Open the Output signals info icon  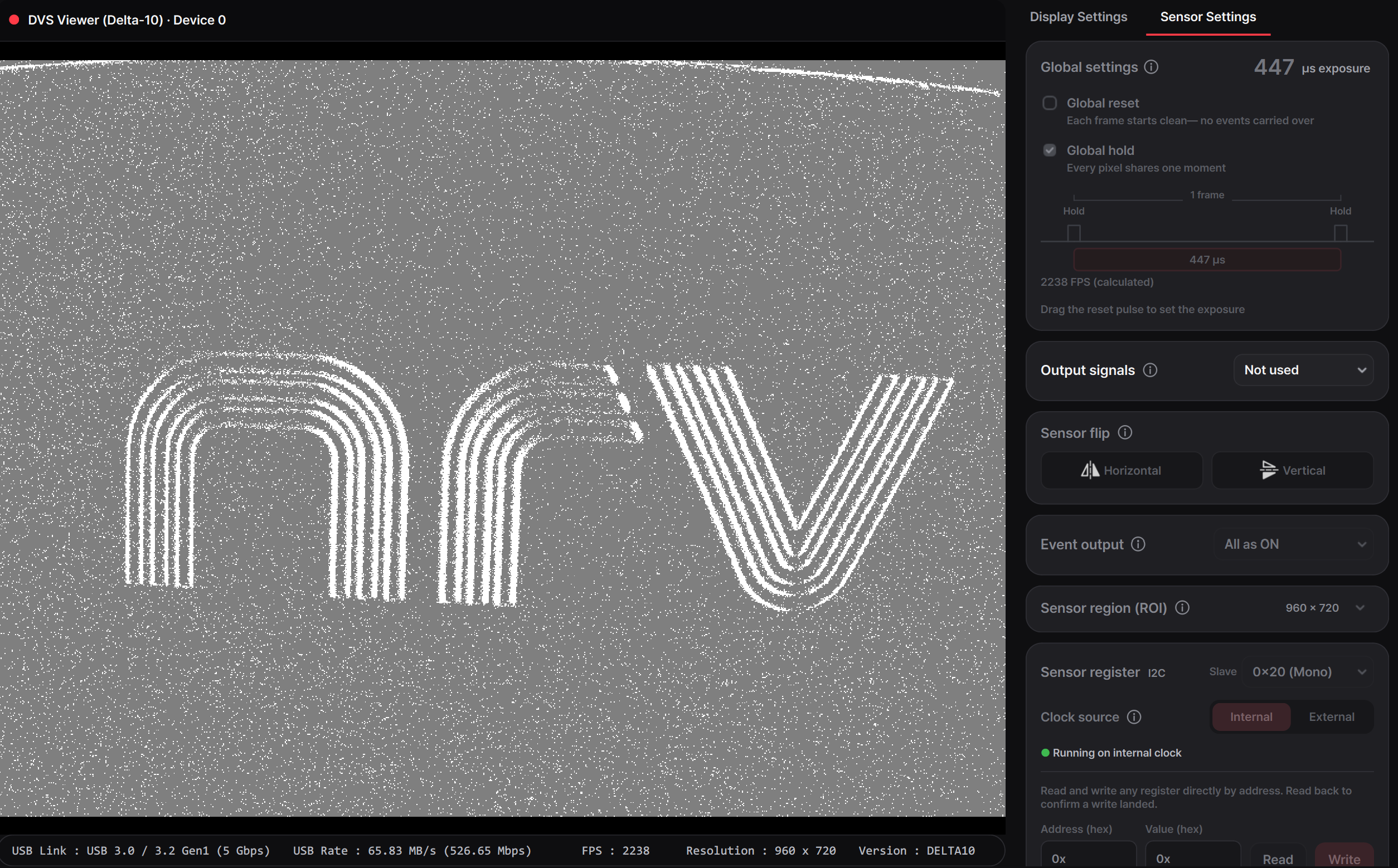1150,370
